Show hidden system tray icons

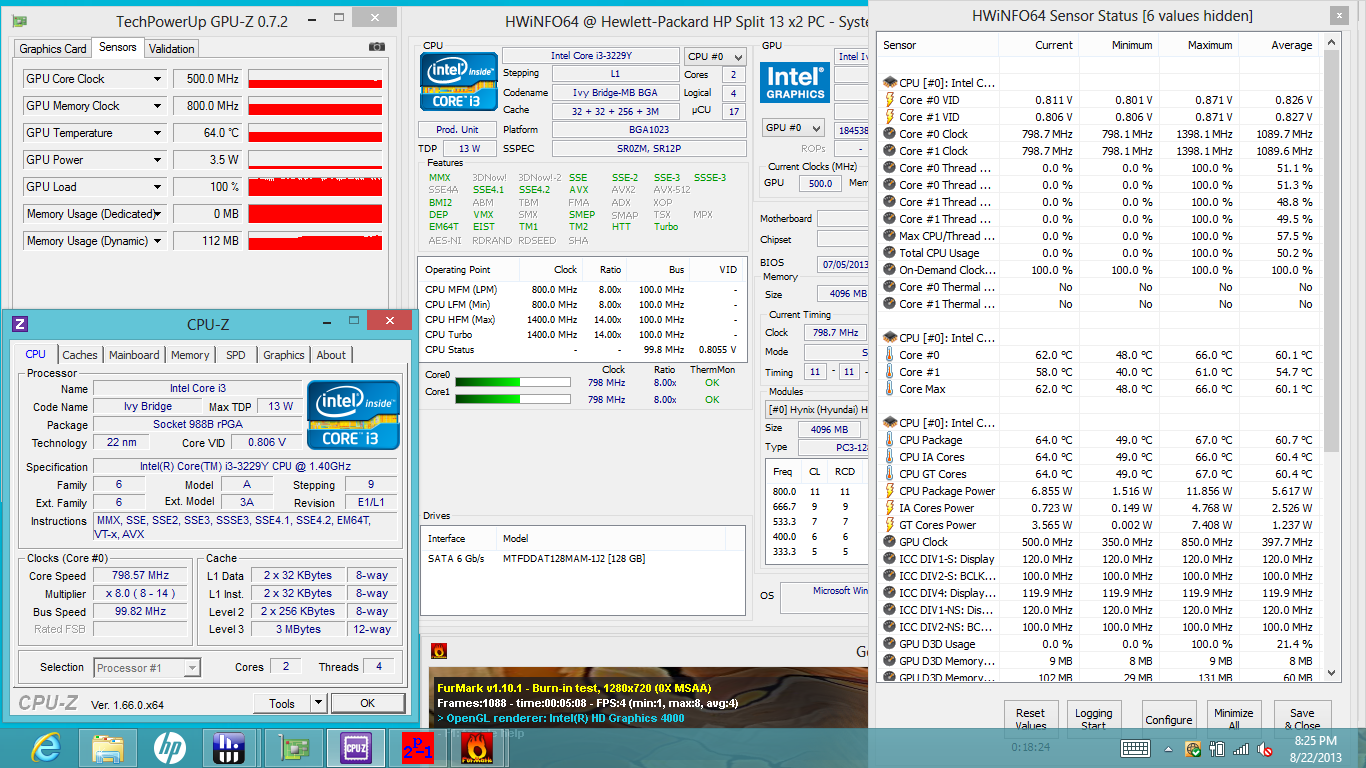[x=1168, y=748]
